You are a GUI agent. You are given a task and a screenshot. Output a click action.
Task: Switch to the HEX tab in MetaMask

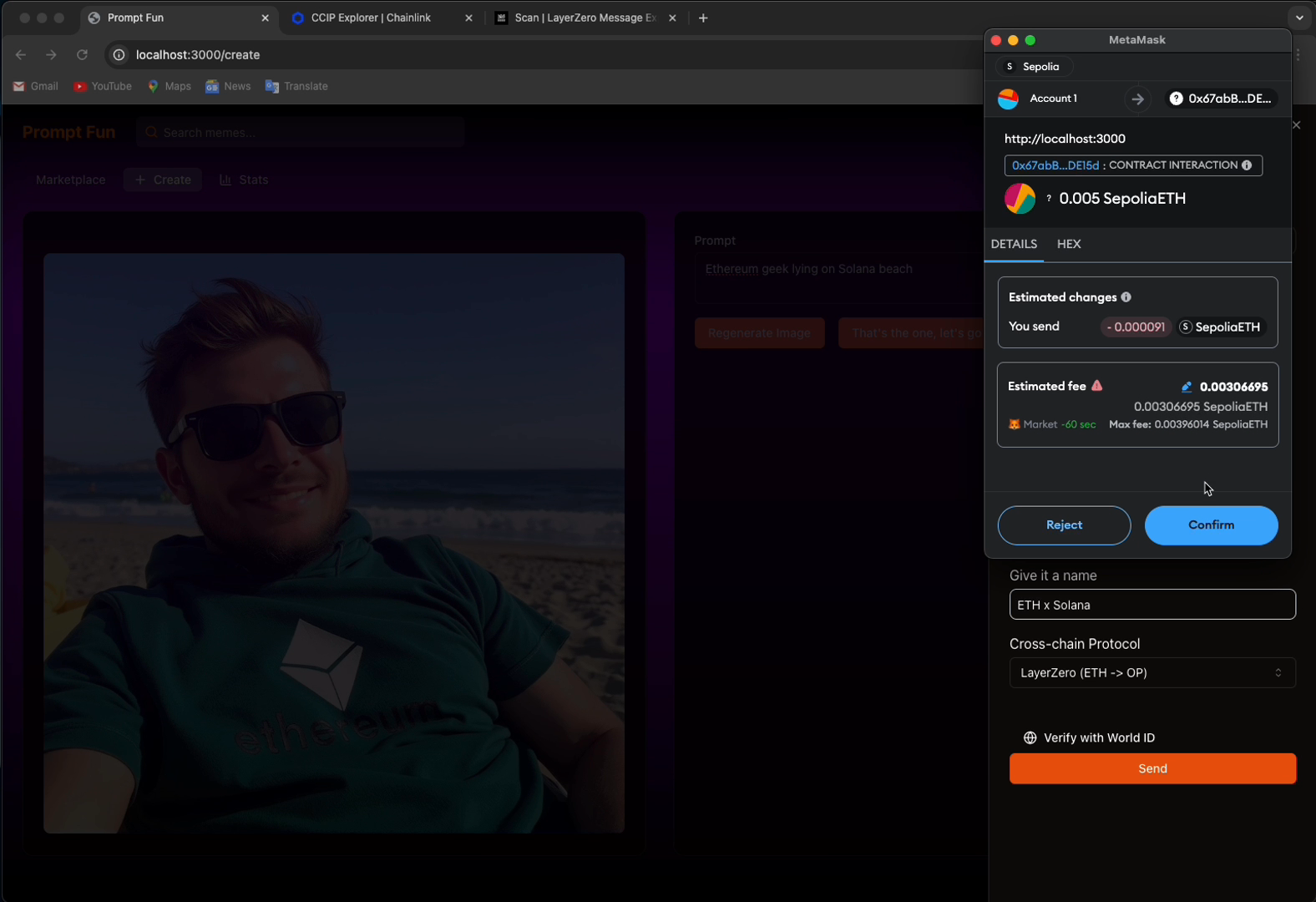click(1069, 244)
